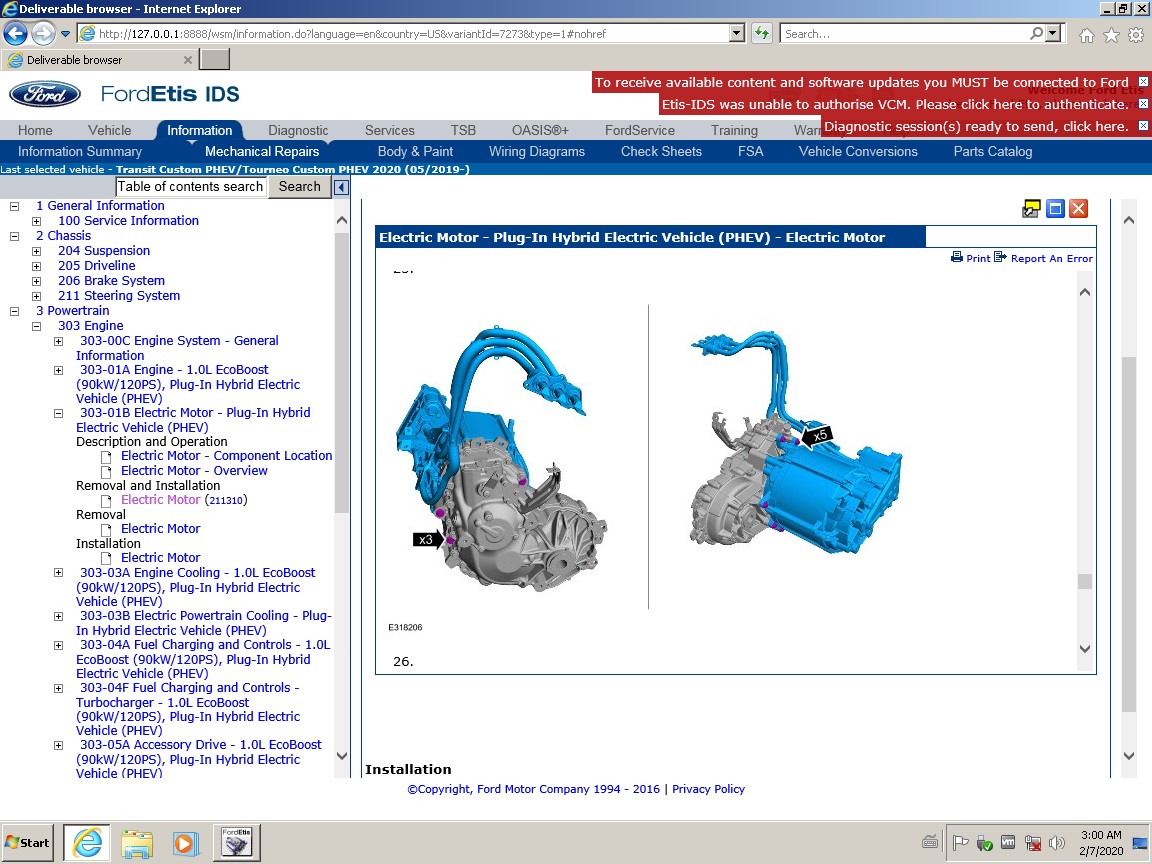
Task: Click the Ford logo in header
Action: click(45, 95)
